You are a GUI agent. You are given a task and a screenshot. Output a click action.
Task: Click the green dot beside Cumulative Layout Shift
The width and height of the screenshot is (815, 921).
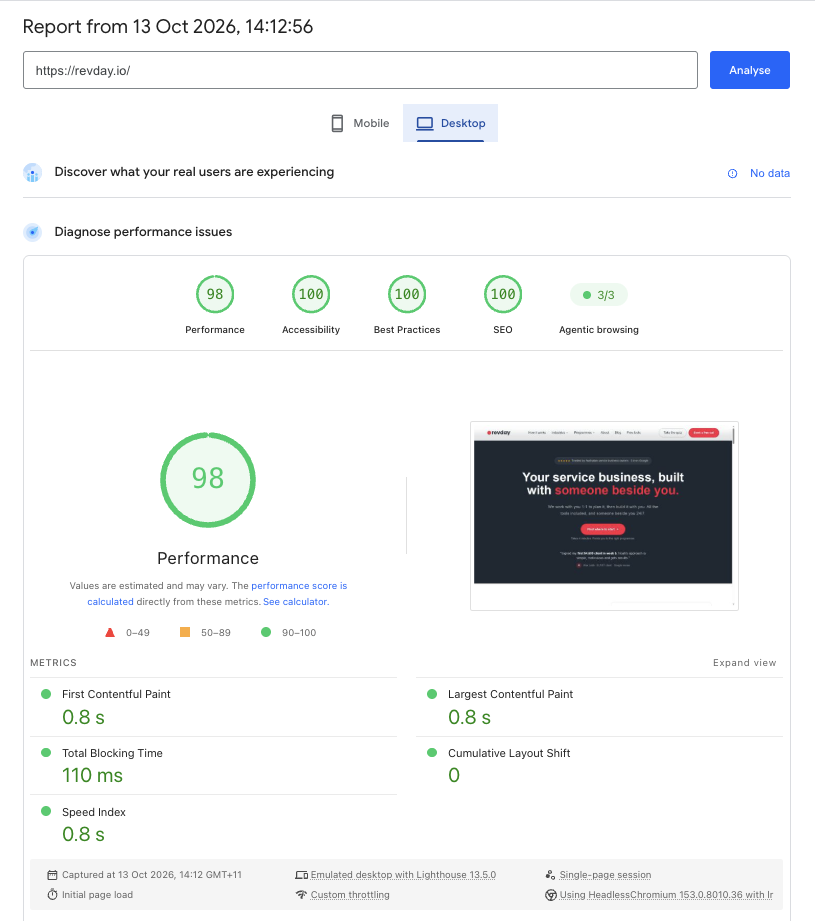(x=432, y=752)
